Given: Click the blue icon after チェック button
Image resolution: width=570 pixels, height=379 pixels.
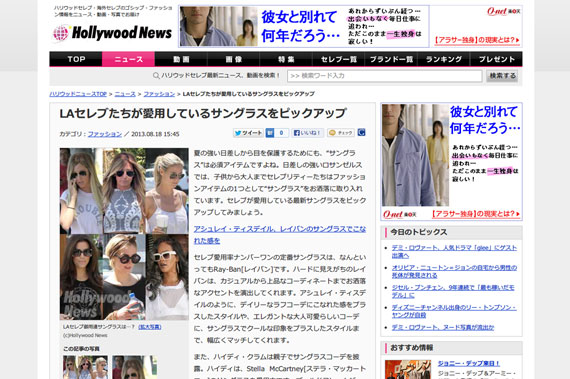Looking at the screenshot, I should tap(361, 133).
